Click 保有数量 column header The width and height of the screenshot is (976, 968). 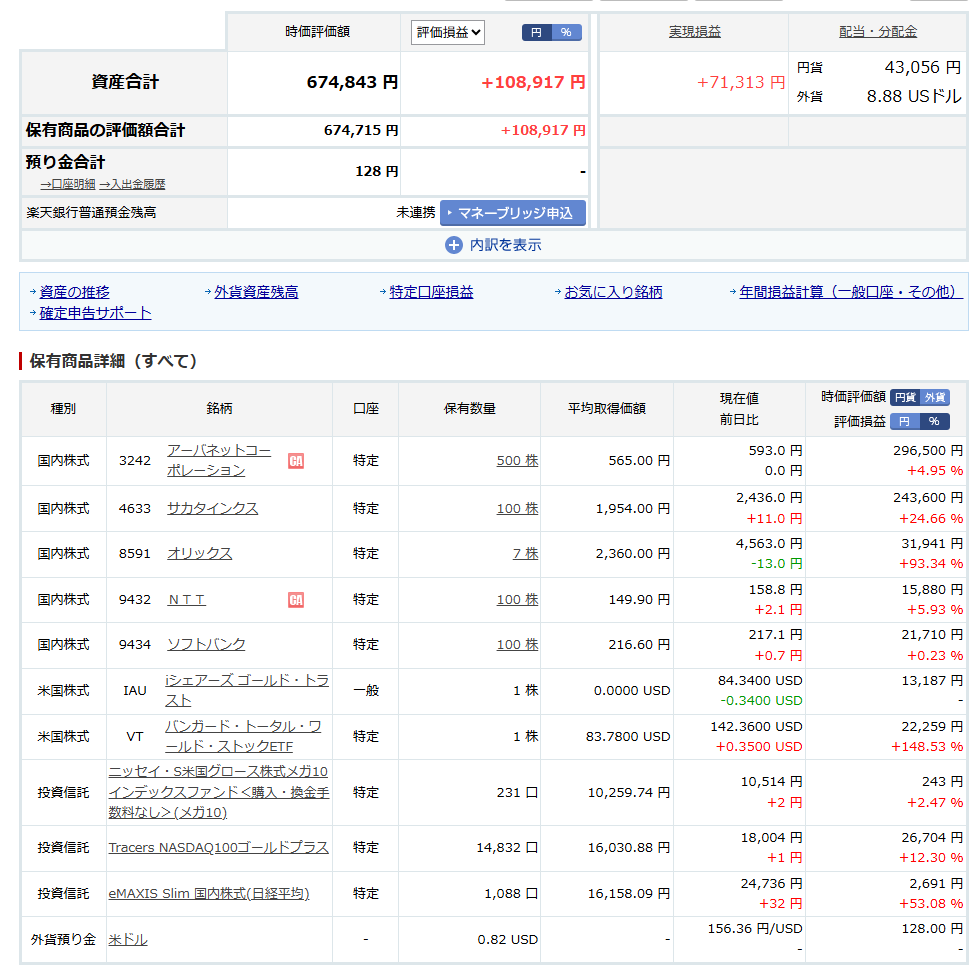469,408
